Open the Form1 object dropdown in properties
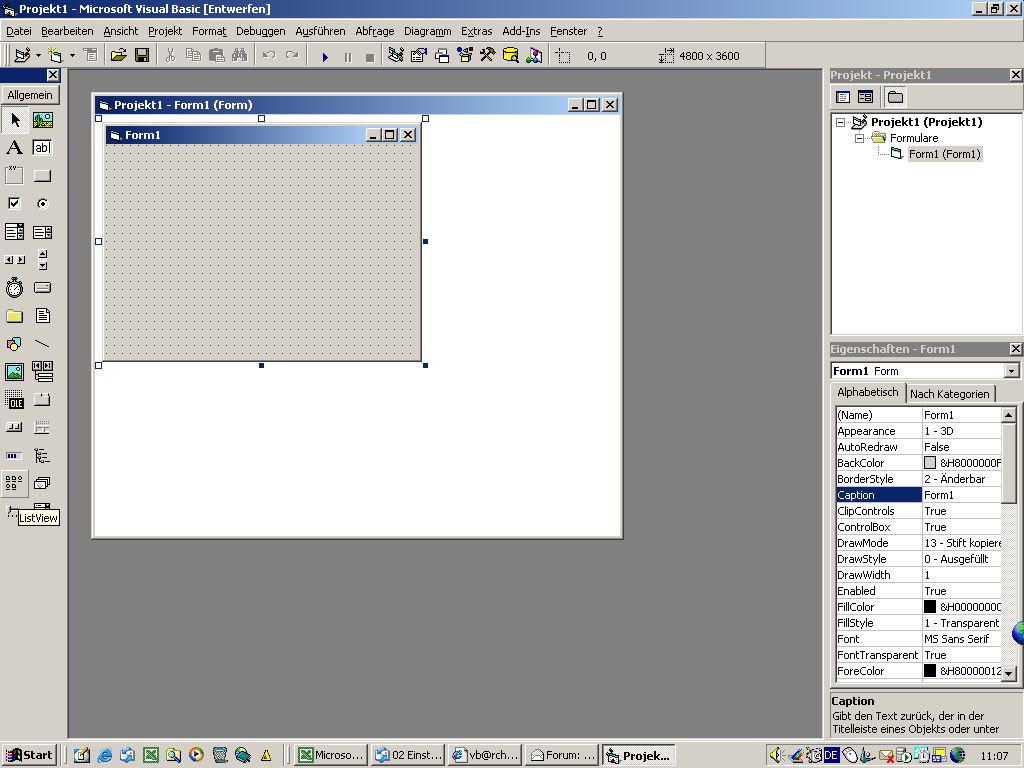Image resolution: width=1024 pixels, height=768 pixels. [x=1011, y=371]
